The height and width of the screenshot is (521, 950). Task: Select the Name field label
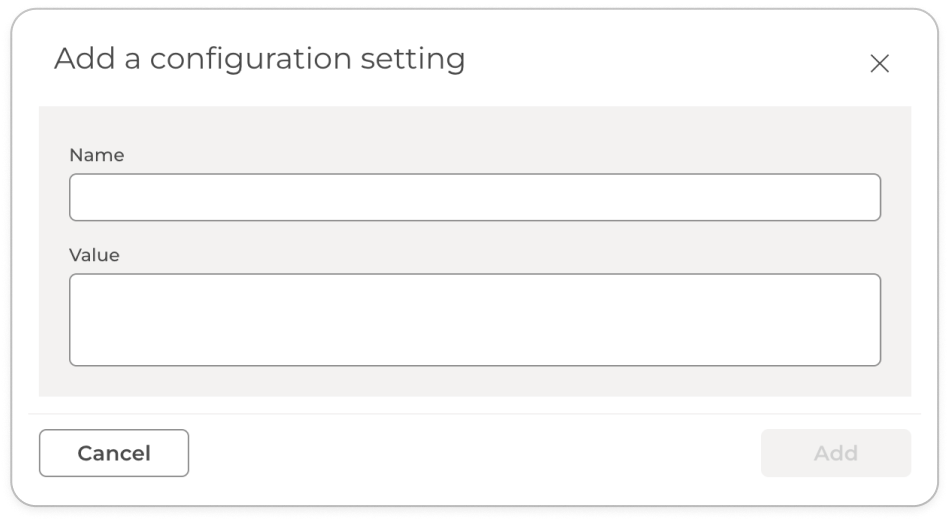coord(97,155)
